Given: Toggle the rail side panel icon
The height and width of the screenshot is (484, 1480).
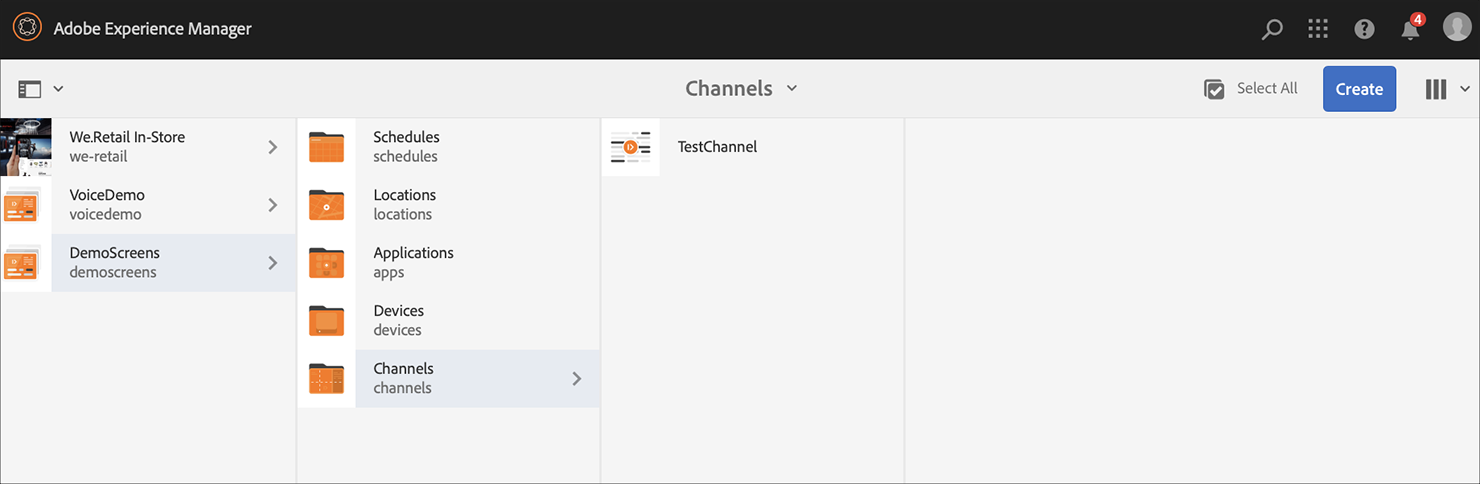Looking at the screenshot, I should [x=30, y=89].
